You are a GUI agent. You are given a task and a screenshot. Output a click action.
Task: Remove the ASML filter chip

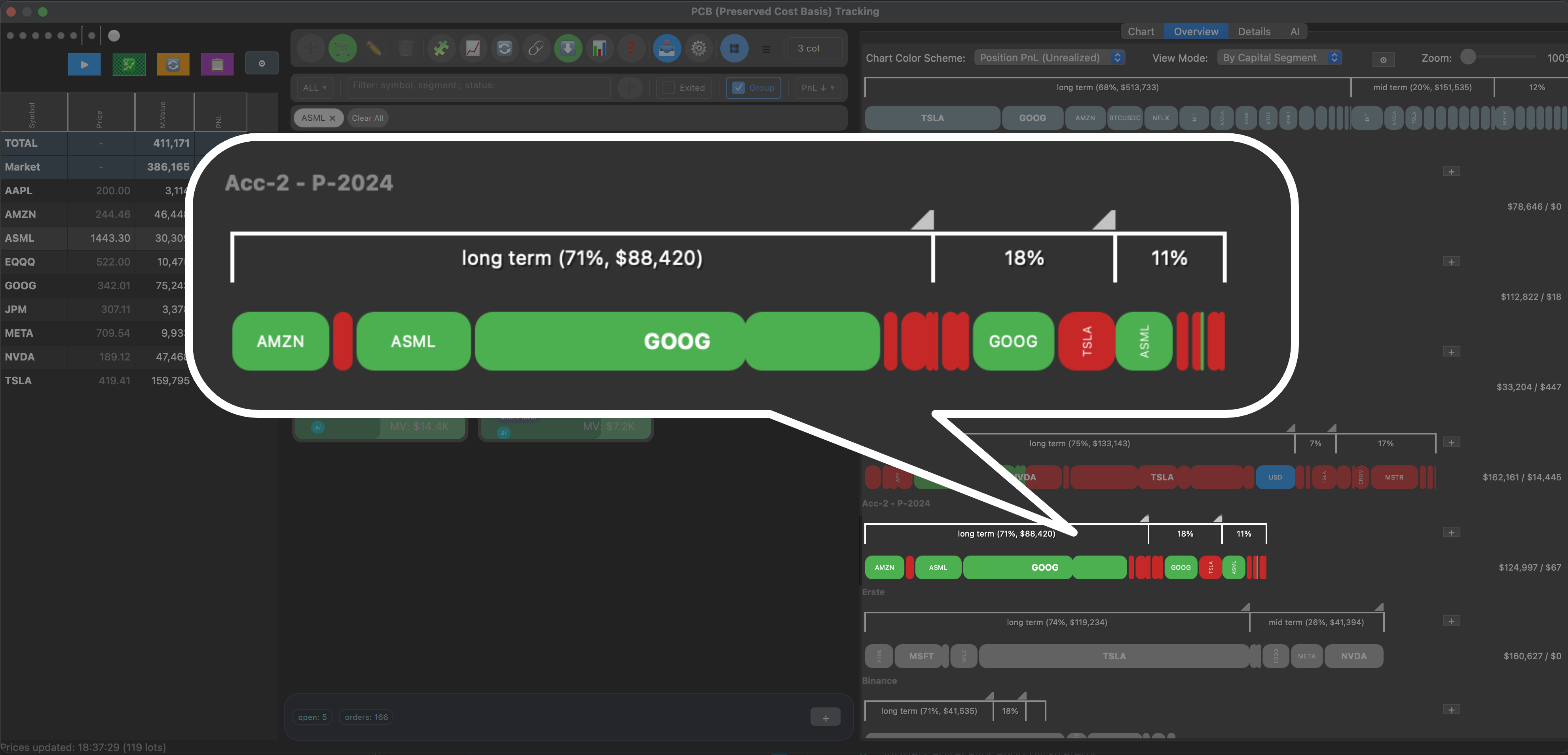click(332, 119)
